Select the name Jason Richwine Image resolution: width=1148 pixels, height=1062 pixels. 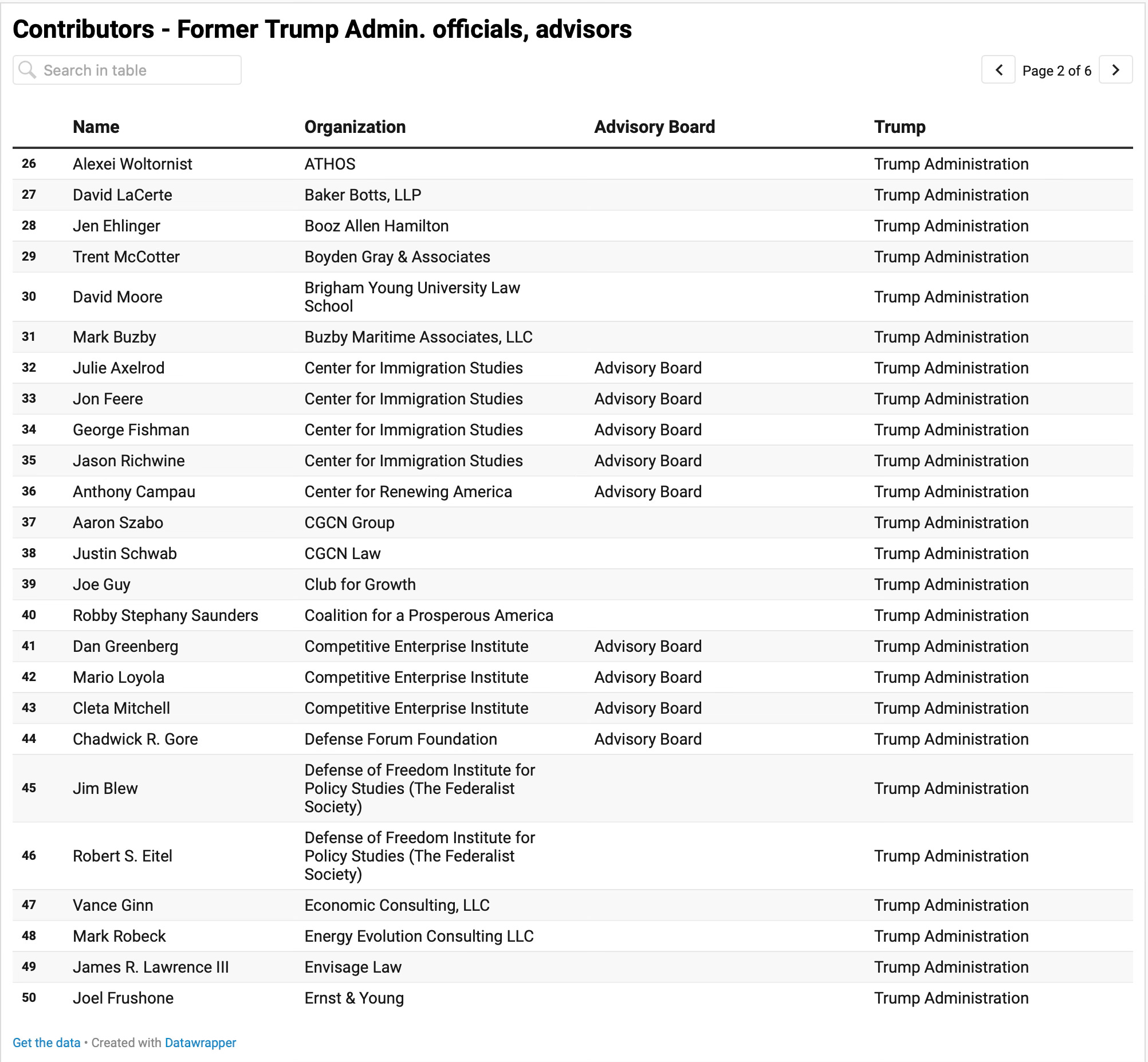(129, 461)
